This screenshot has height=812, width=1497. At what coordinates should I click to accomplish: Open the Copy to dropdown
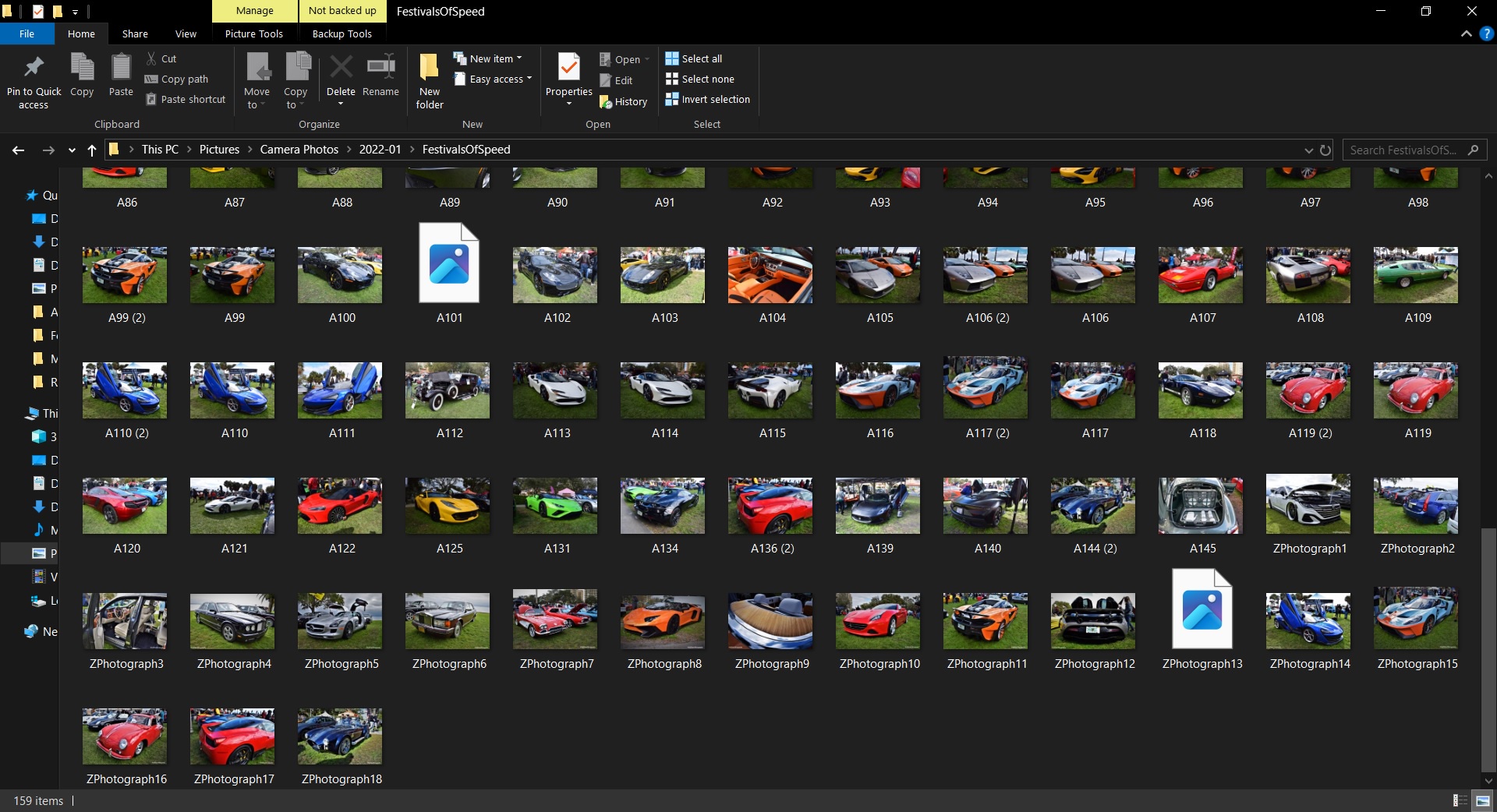pyautogui.click(x=296, y=97)
